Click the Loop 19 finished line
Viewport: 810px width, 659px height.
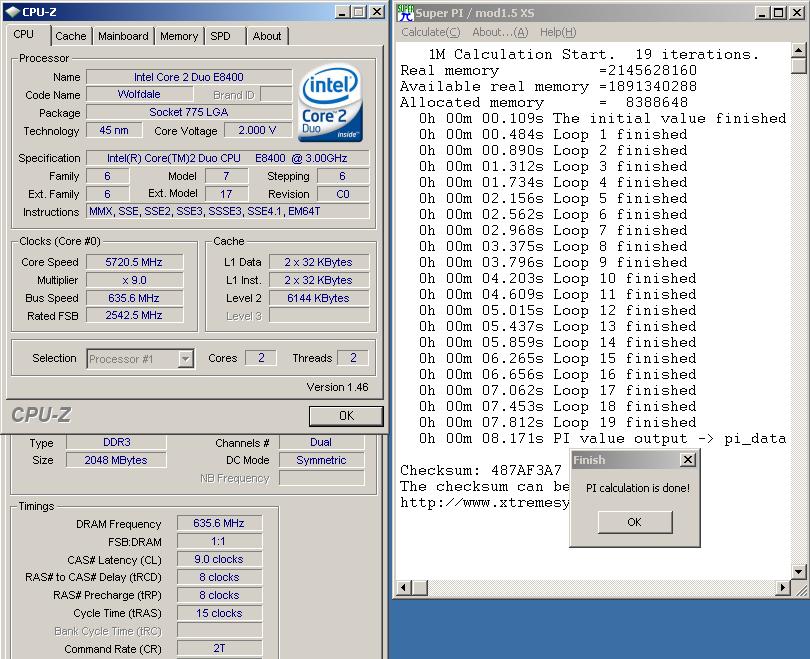(x=557, y=422)
